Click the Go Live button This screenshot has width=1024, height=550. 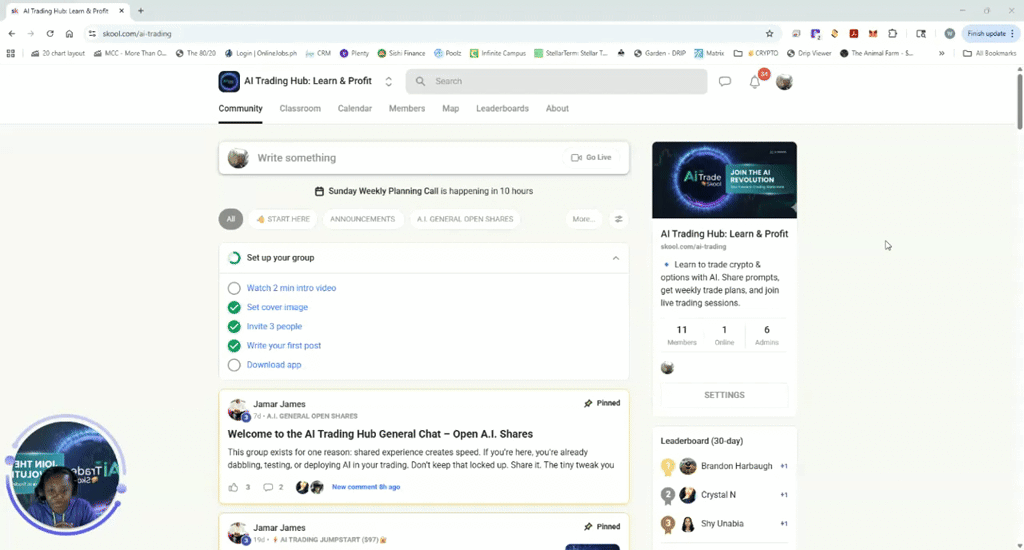(x=591, y=157)
